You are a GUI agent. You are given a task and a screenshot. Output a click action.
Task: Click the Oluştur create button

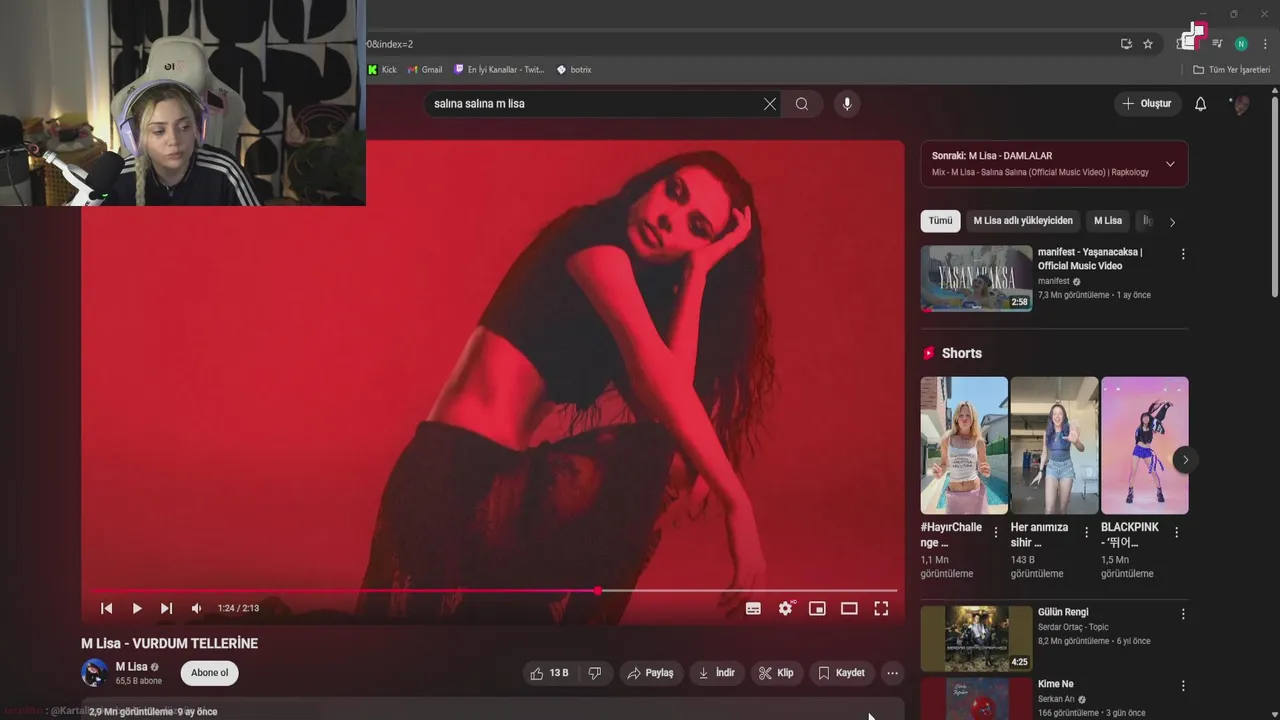(x=1146, y=104)
